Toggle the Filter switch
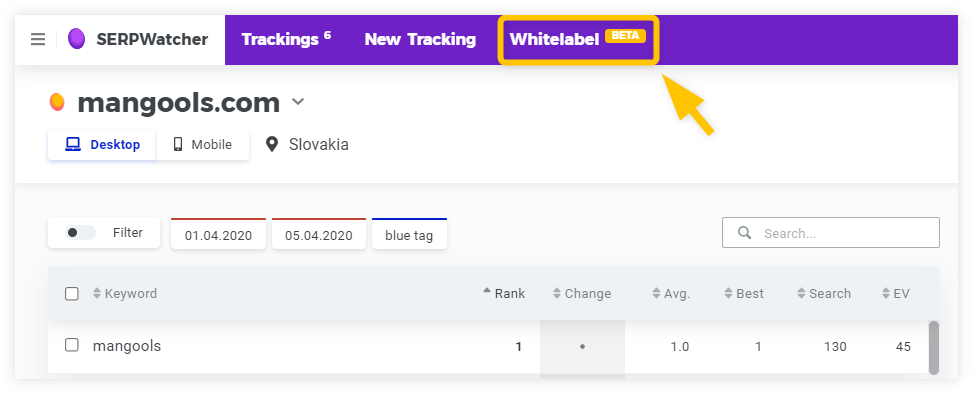The height and width of the screenshot is (394, 973). pos(80,233)
